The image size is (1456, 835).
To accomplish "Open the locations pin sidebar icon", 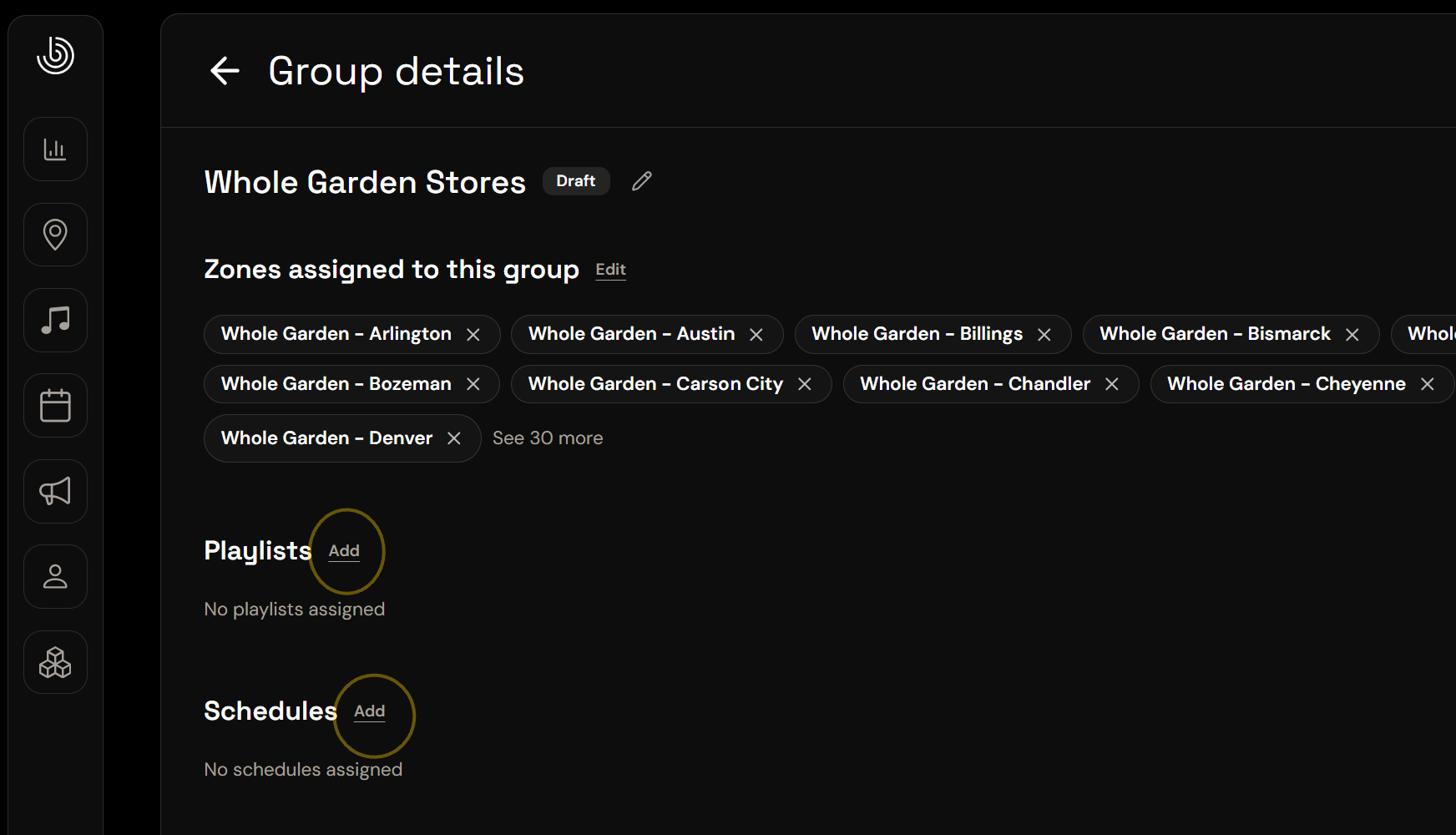I will point(55,235).
